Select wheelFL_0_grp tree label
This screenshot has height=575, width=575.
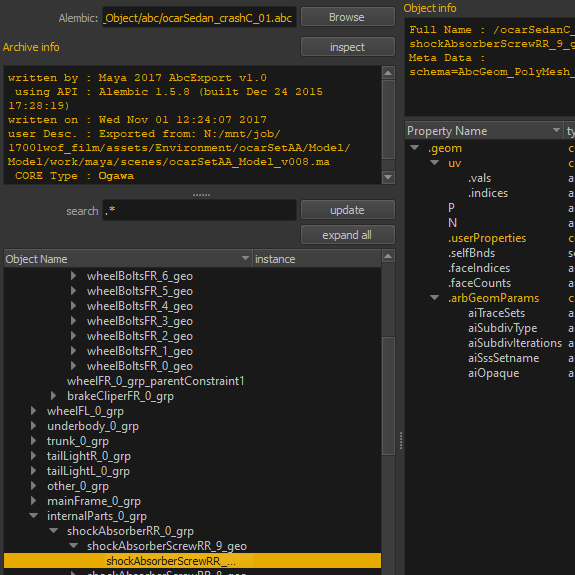coord(85,411)
